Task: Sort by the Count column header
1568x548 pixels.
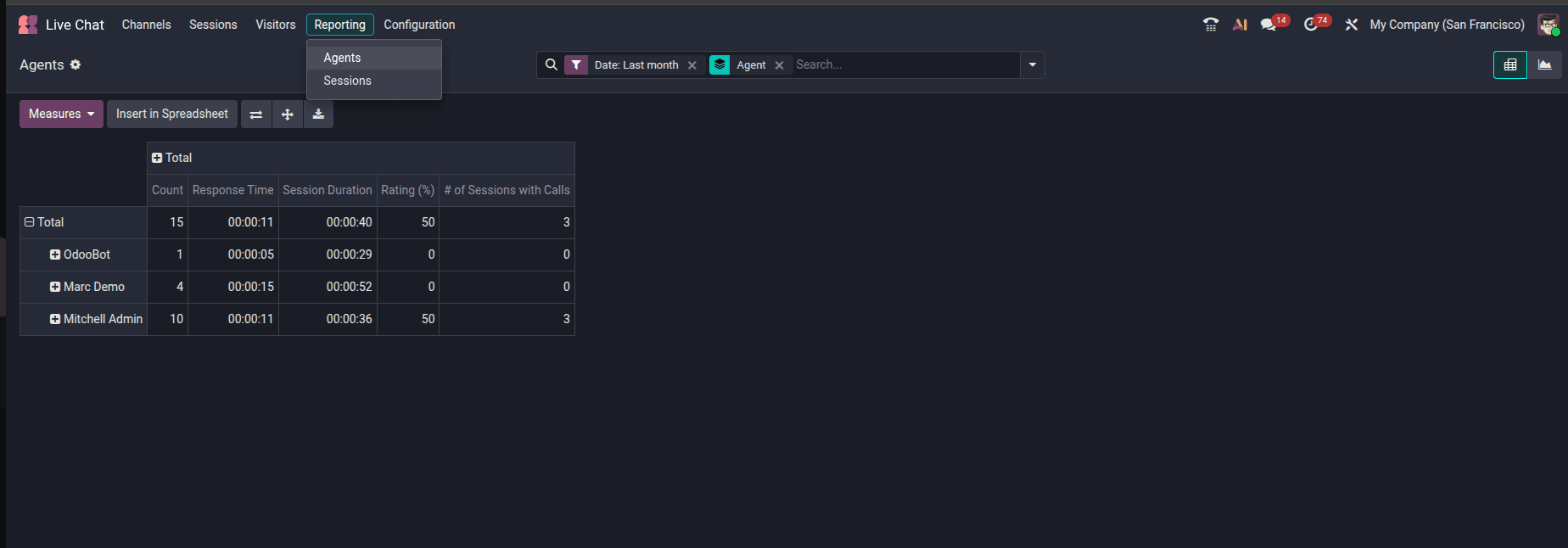Action: pyautogui.click(x=167, y=190)
